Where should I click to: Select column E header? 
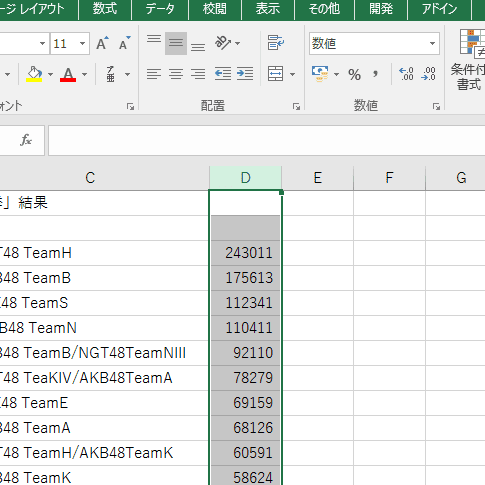click(x=317, y=178)
